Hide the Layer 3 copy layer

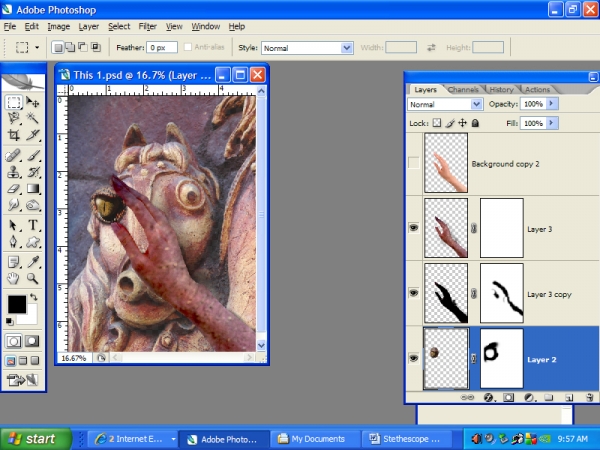[x=414, y=293]
